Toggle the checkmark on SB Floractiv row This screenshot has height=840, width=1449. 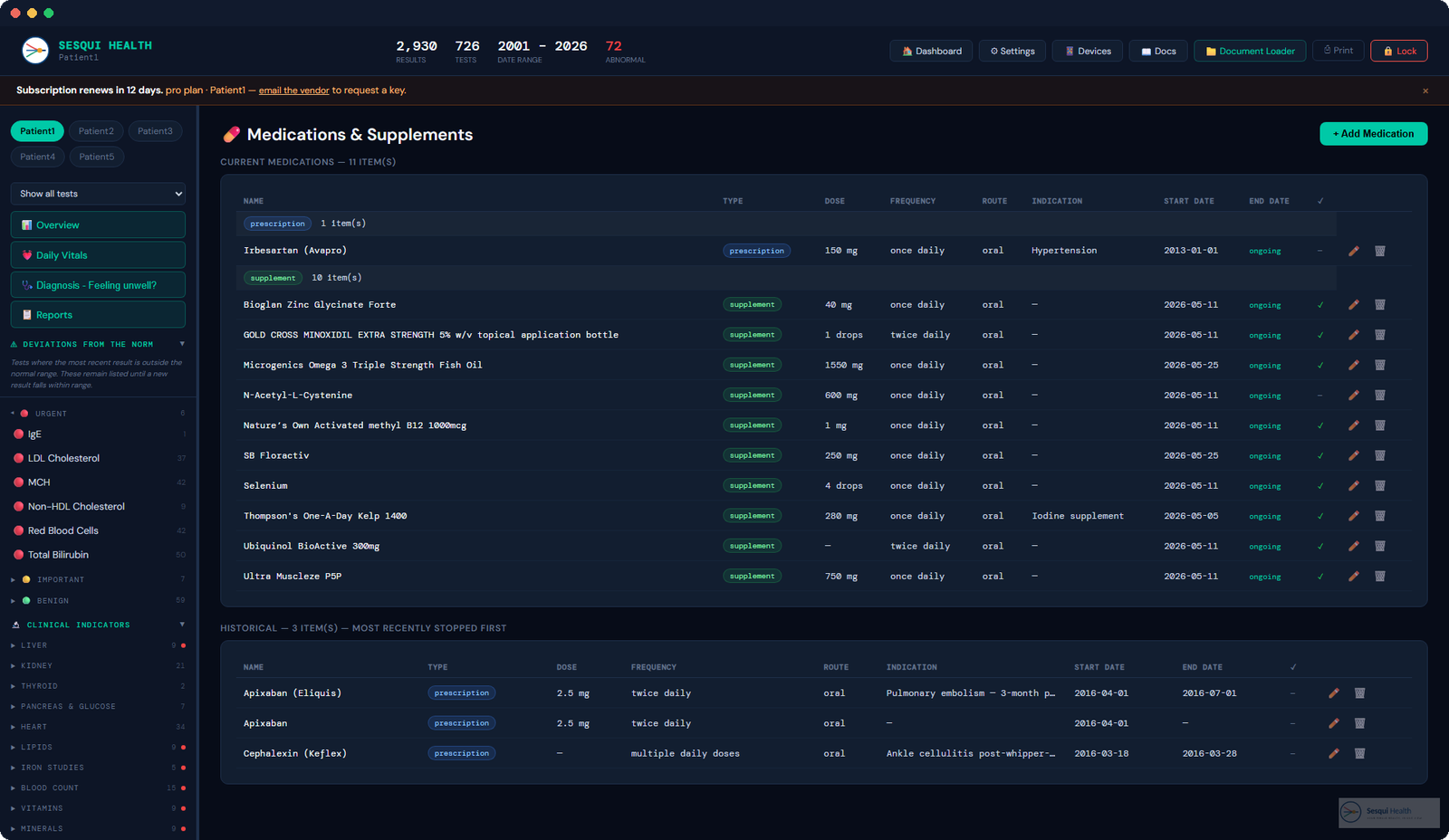click(1320, 456)
